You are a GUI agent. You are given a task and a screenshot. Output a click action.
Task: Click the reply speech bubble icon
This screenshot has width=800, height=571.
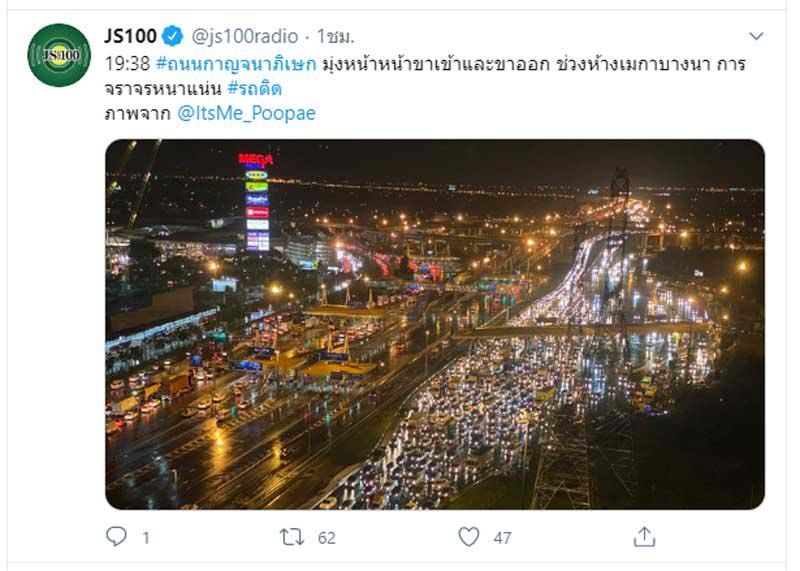tap(116, 536)
